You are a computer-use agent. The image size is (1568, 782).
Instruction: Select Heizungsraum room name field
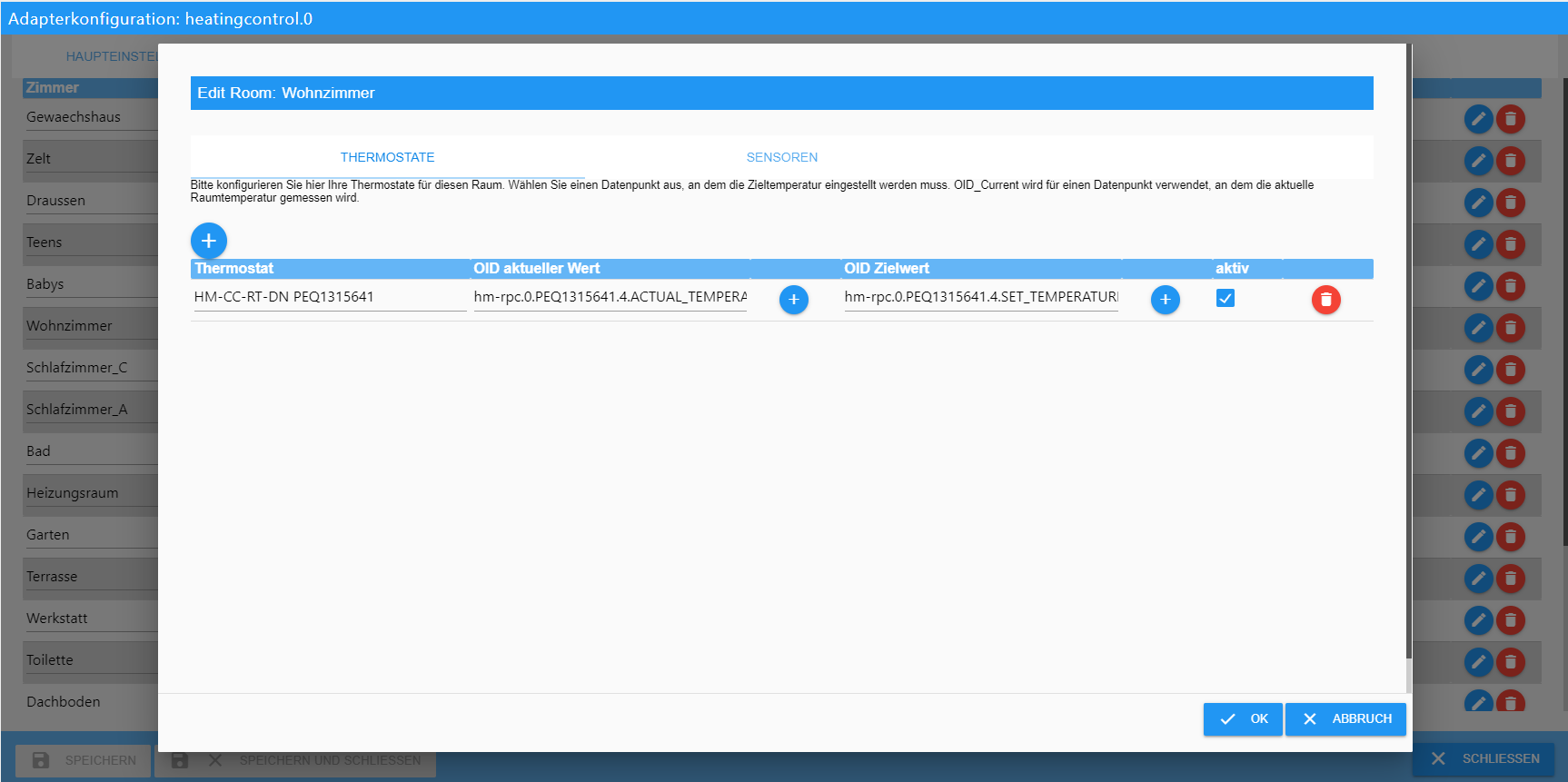point(91,493)
